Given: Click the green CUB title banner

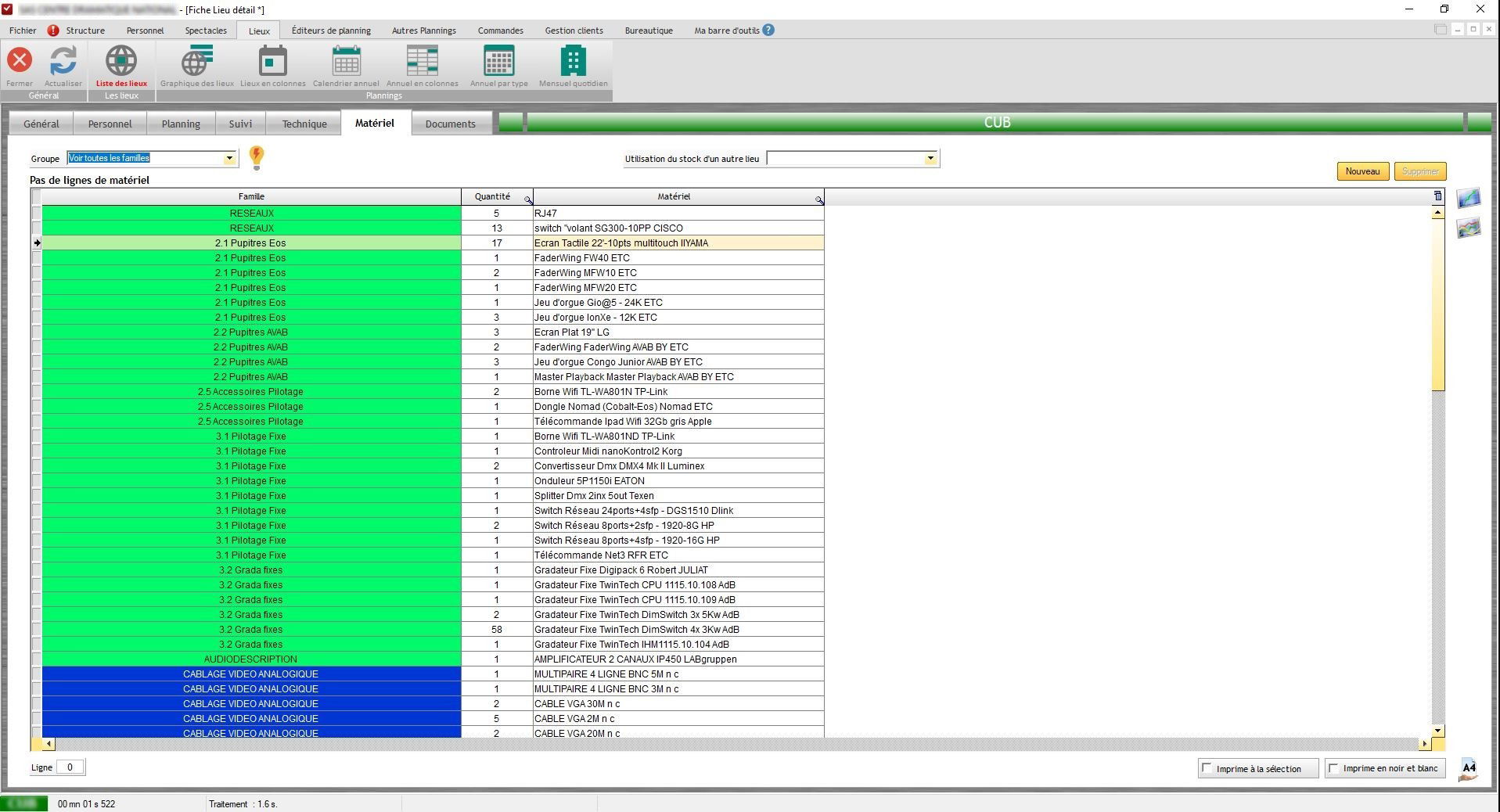Looking at the screenshot, I should [x=995, y=123].
